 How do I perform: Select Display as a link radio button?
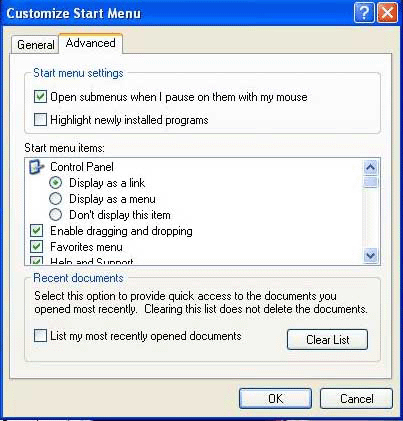click(55, 183)
